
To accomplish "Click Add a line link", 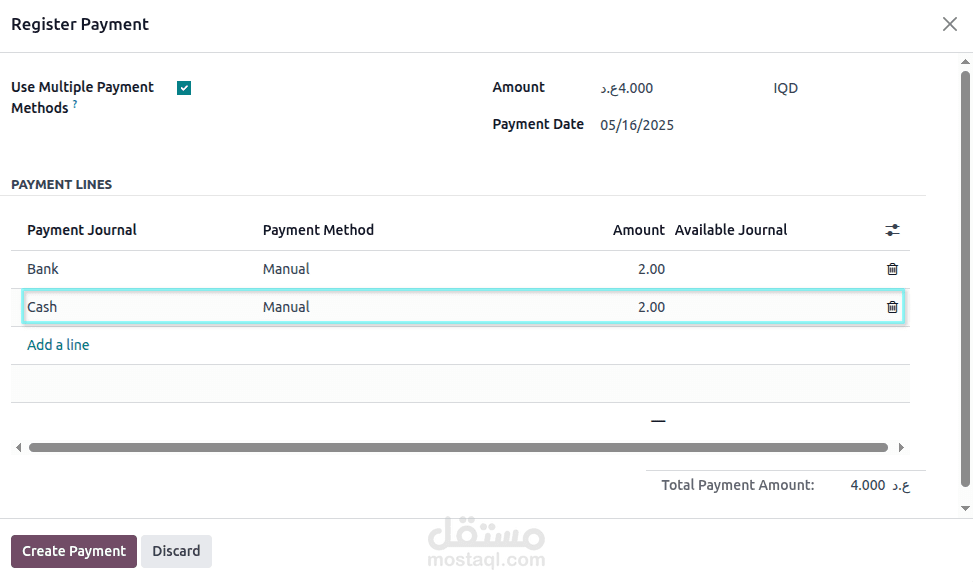I will point(58,345).
